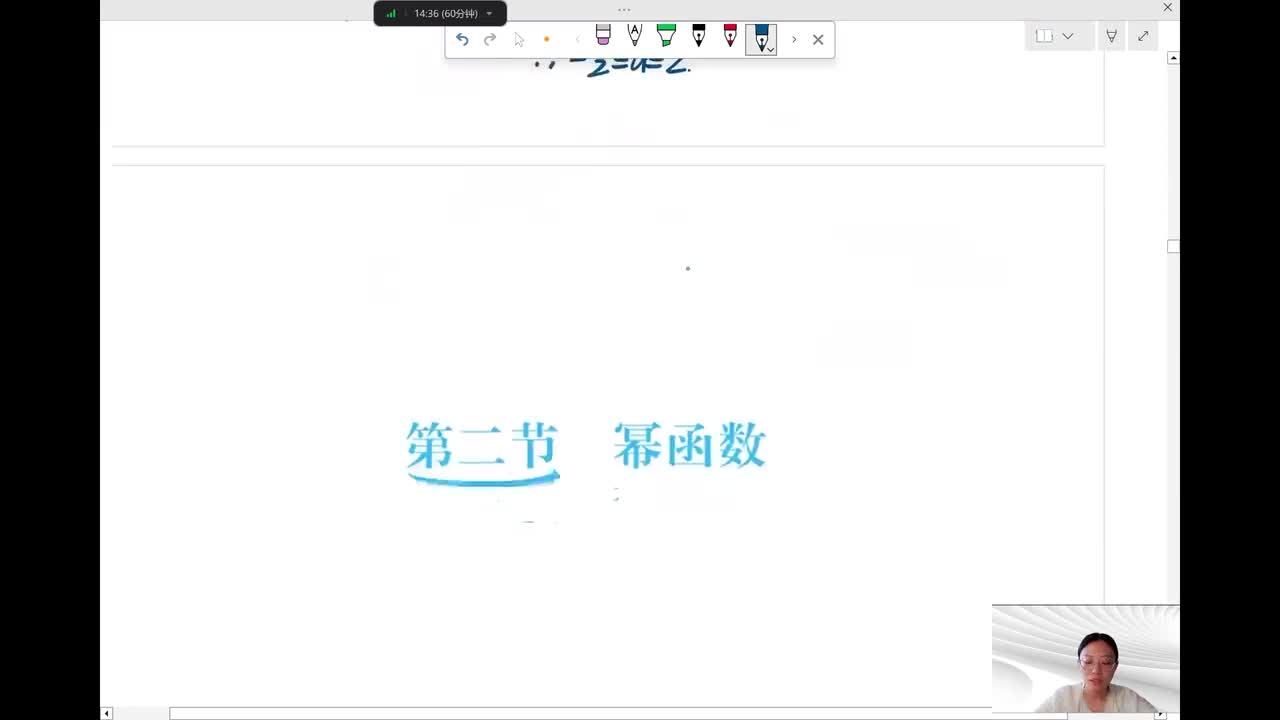Viewport: 1280px width, 720px height.
Task: Expand document to full screen
Action: pyautogui.click(x=1143, y=36)
